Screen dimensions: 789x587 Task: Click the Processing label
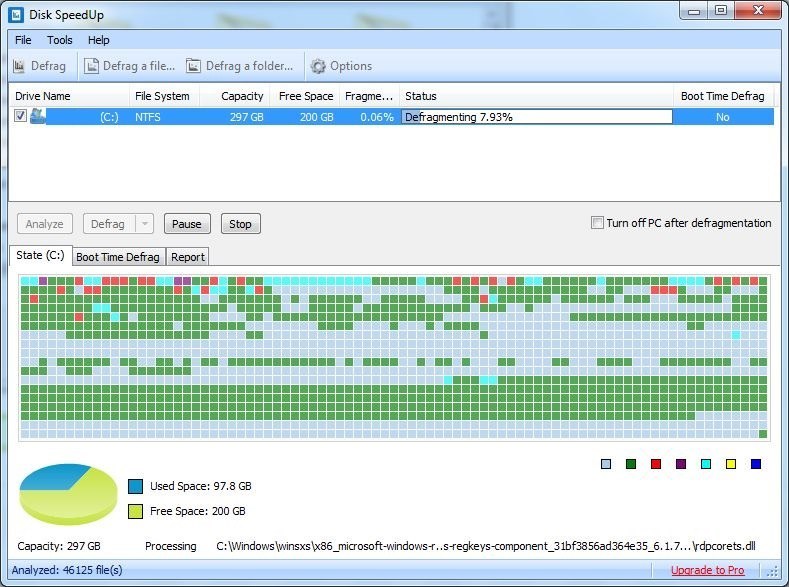tap(171, 546)
